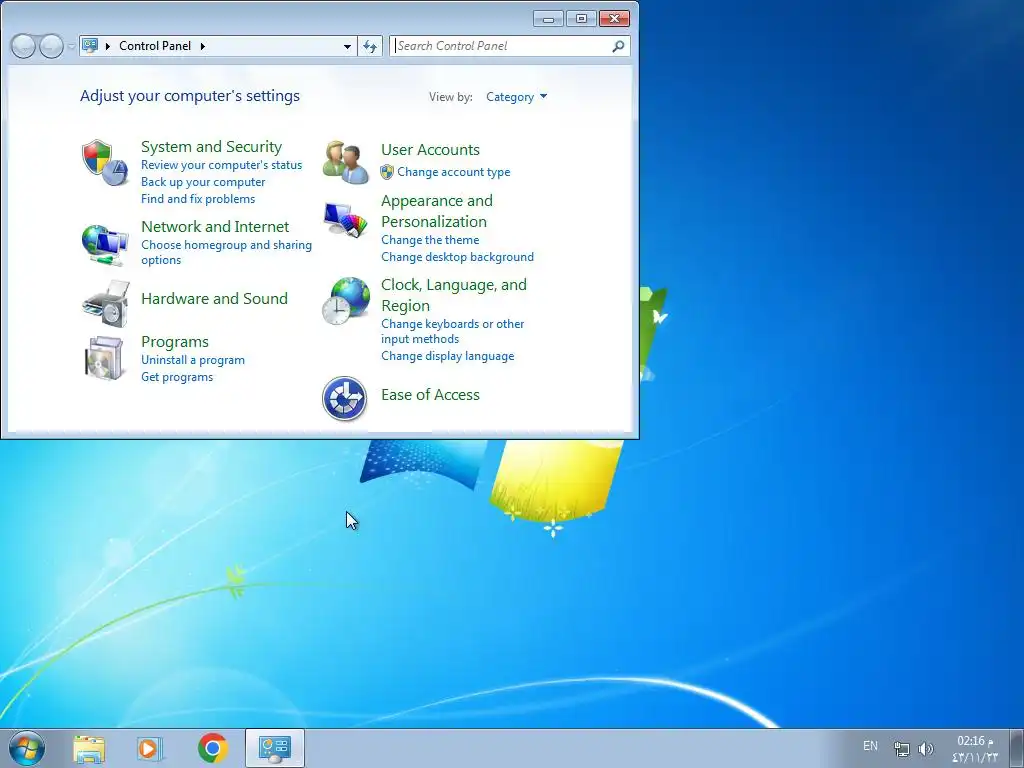
Task: Launch Windows Media Player from taskbar
Action: [150, 748]
